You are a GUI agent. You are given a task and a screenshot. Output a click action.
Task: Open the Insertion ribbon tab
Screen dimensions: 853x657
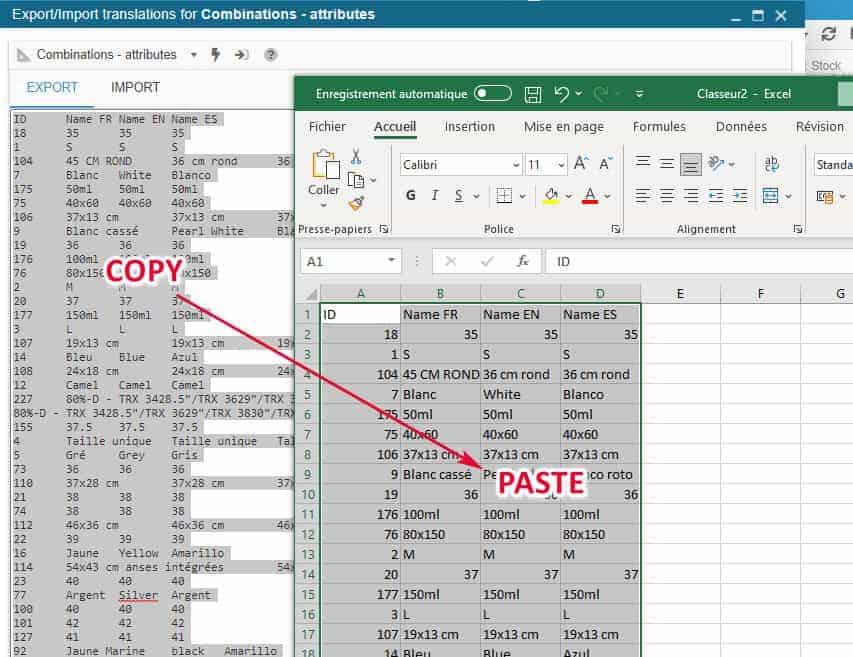coord(470,127)
